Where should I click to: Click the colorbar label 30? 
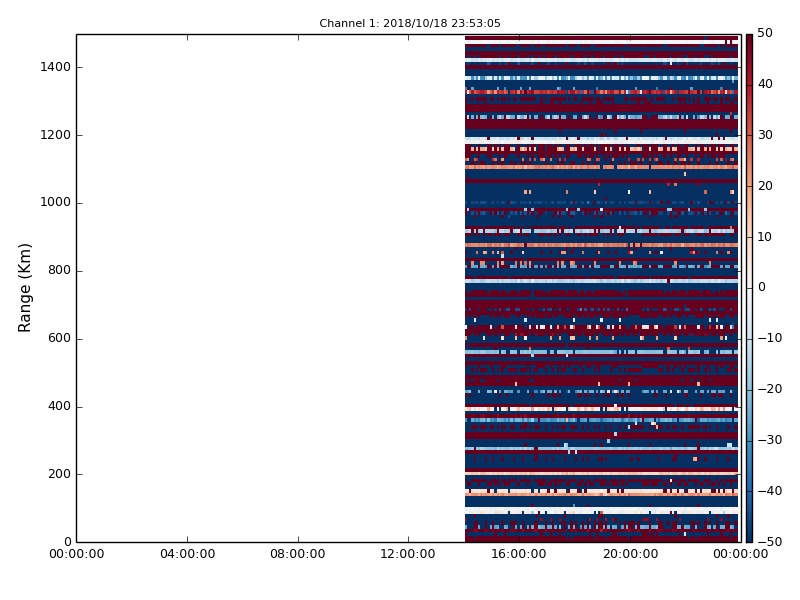pos(765,135)
